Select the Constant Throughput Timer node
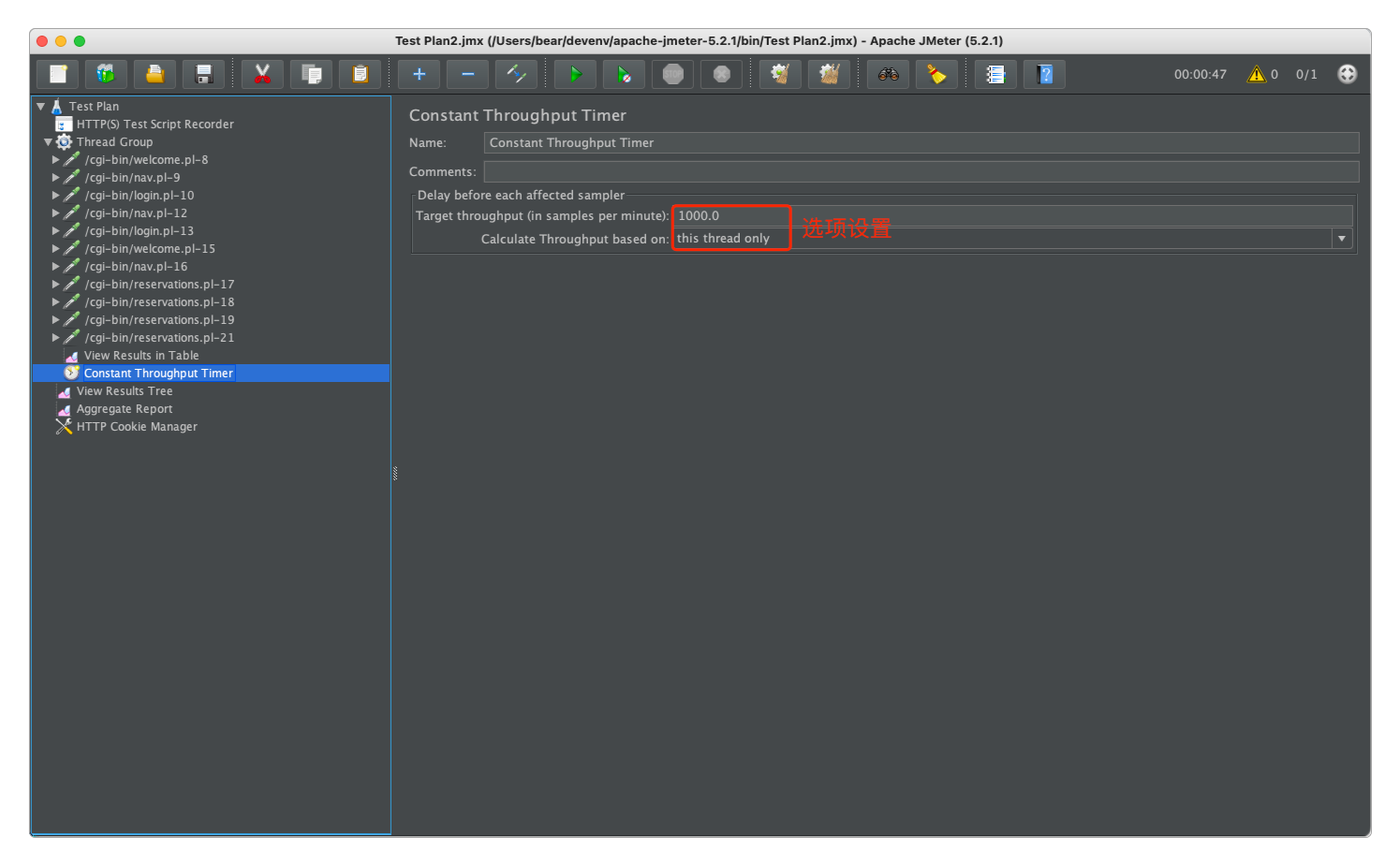The image size is (1400, 866). 158,374
